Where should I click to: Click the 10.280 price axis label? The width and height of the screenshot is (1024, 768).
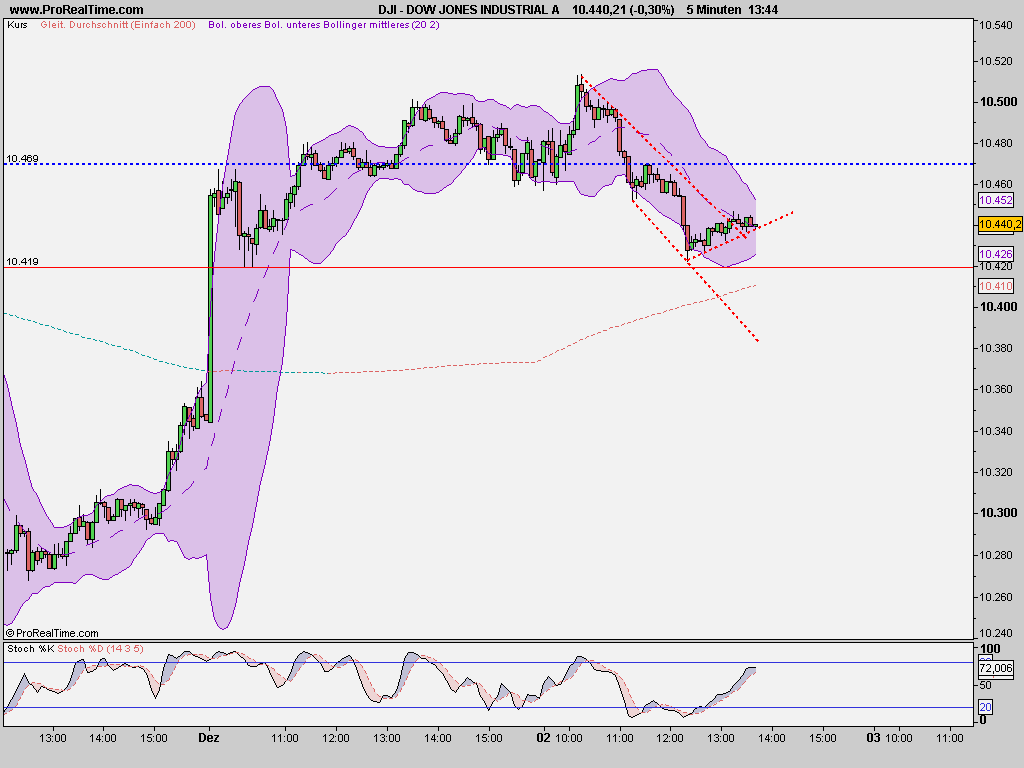995,555
